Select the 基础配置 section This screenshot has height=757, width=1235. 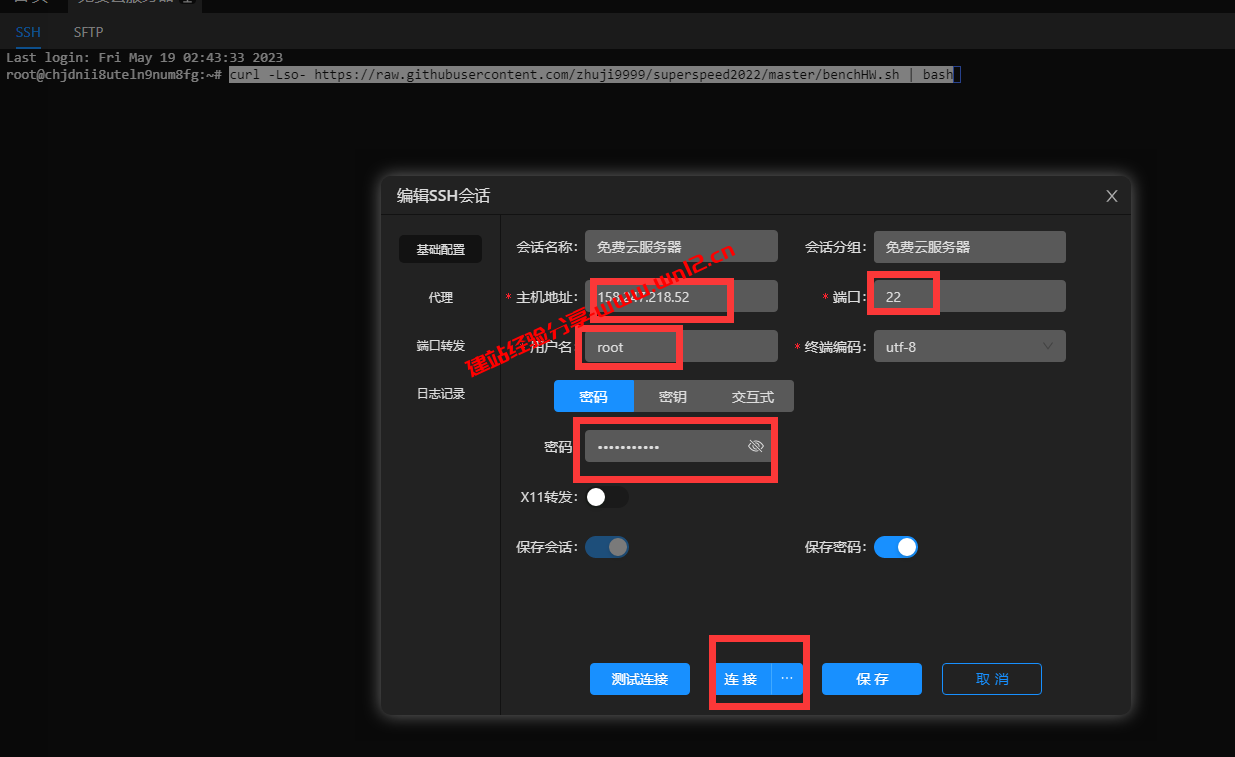pos(440,249)
